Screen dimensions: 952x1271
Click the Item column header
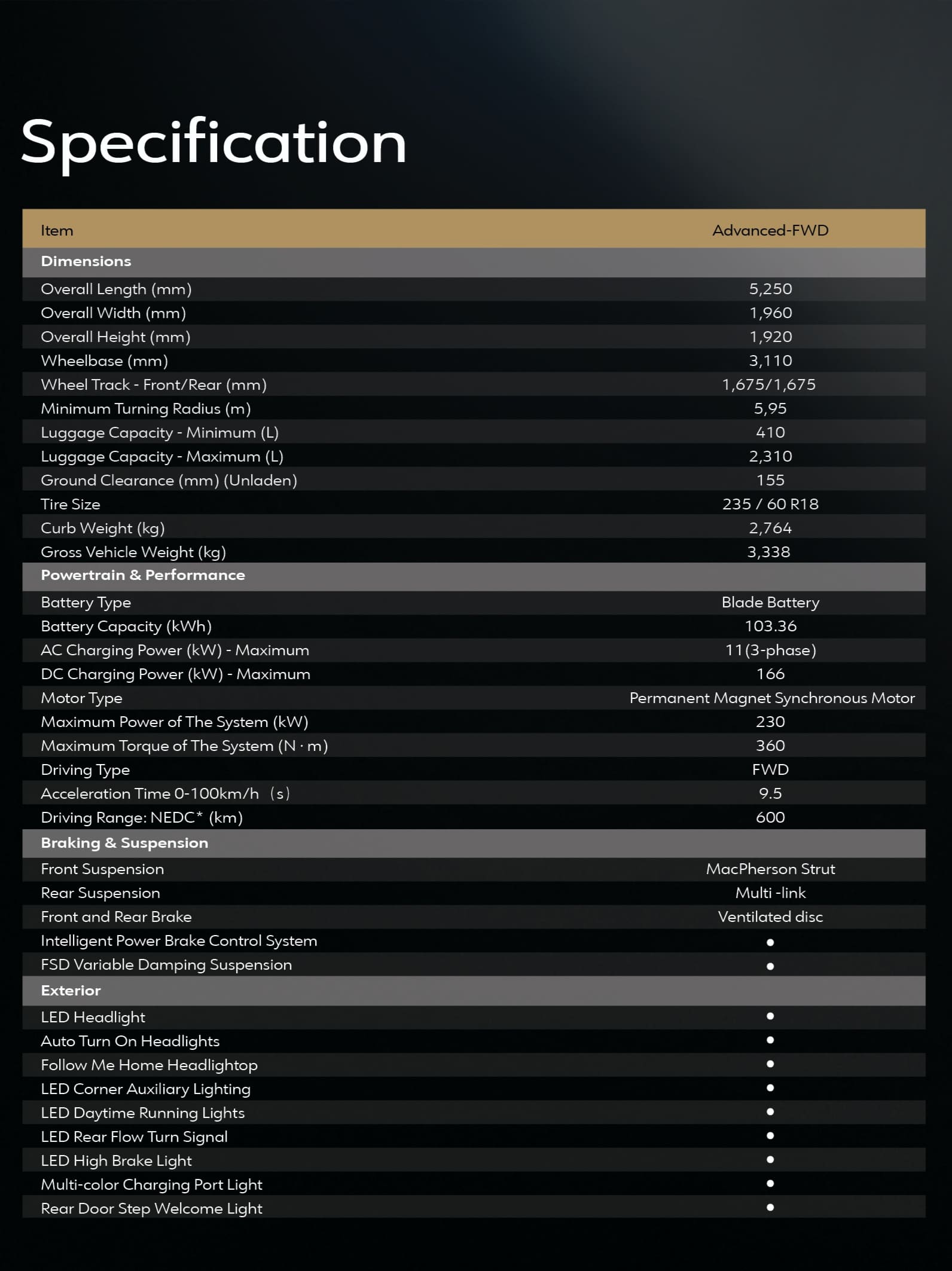(57, 231)
